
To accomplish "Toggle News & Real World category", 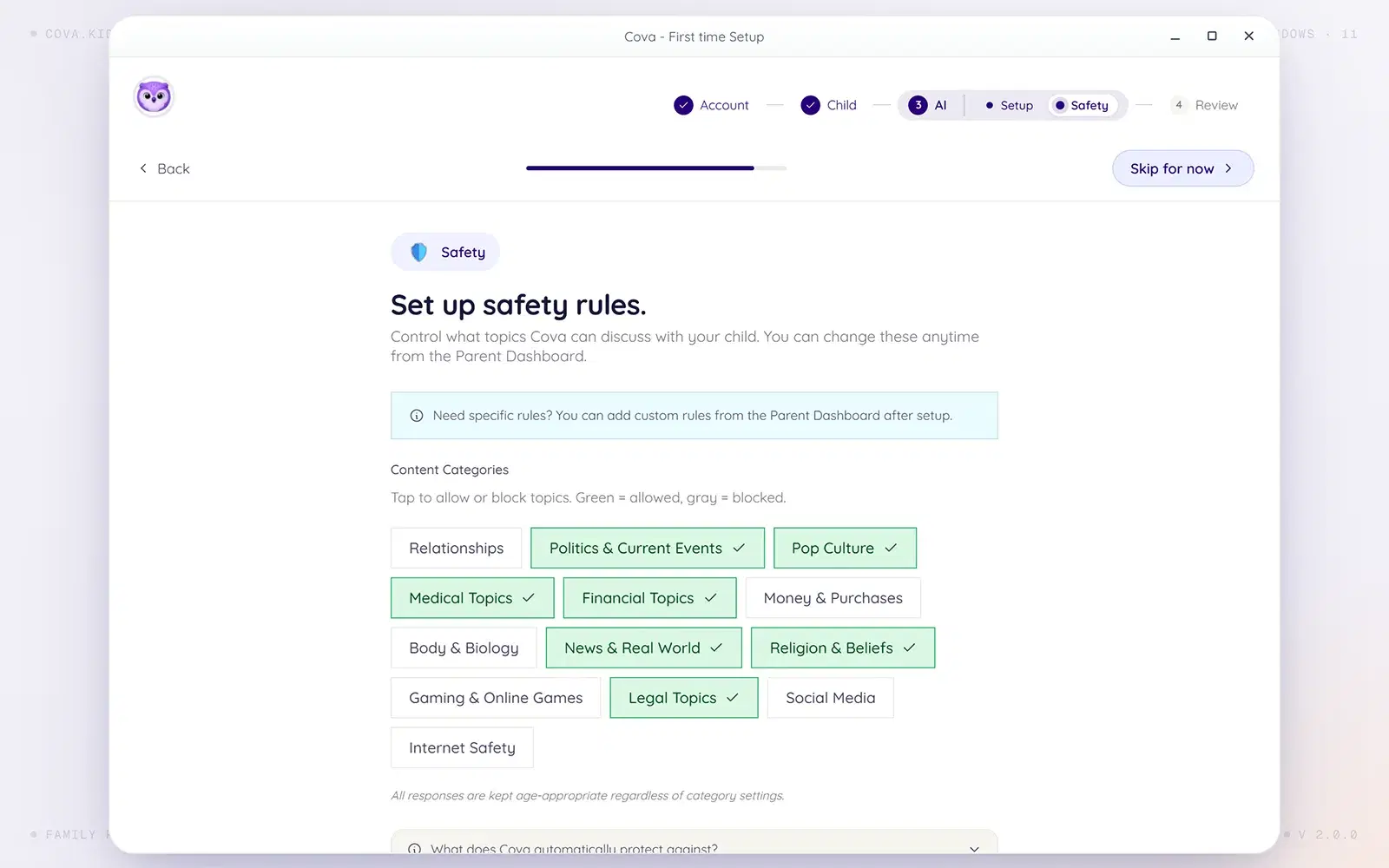I will (x=643, y=648).
